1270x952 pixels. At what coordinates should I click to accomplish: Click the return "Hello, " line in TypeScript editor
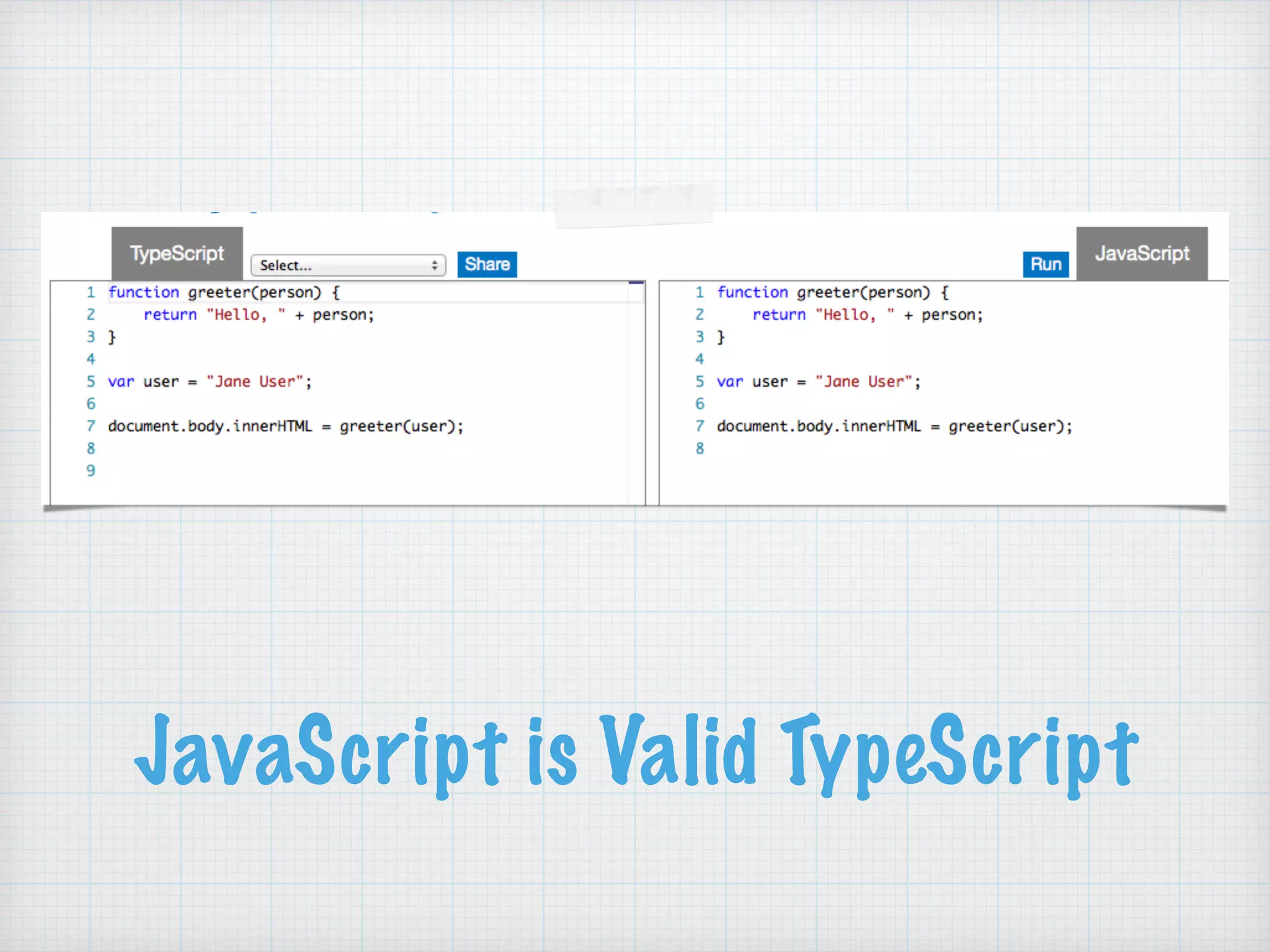(259, 314)
